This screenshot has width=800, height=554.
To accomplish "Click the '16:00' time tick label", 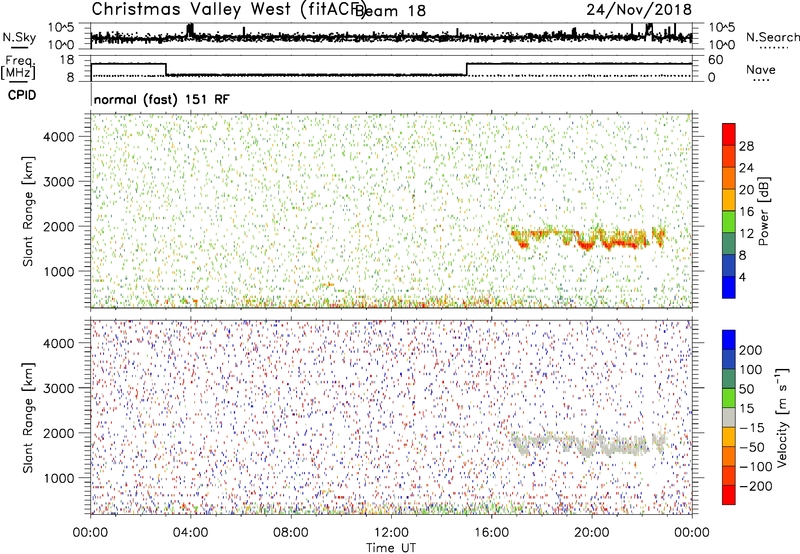I will tap(491, 533).
